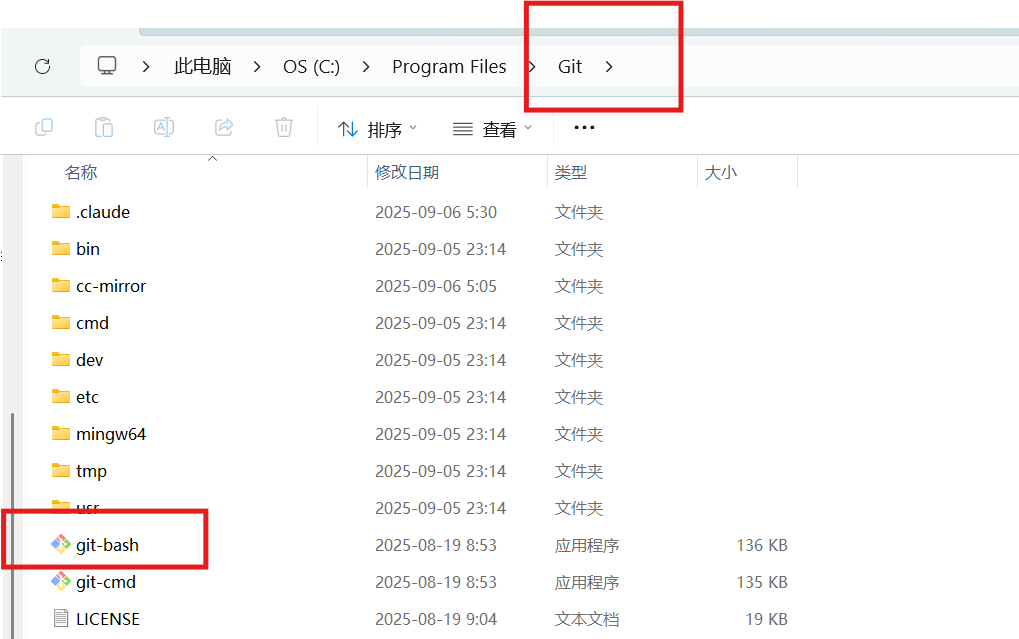
Task: Navigate to OS (C:) in breadcrumb
Action: click(311, 66)
